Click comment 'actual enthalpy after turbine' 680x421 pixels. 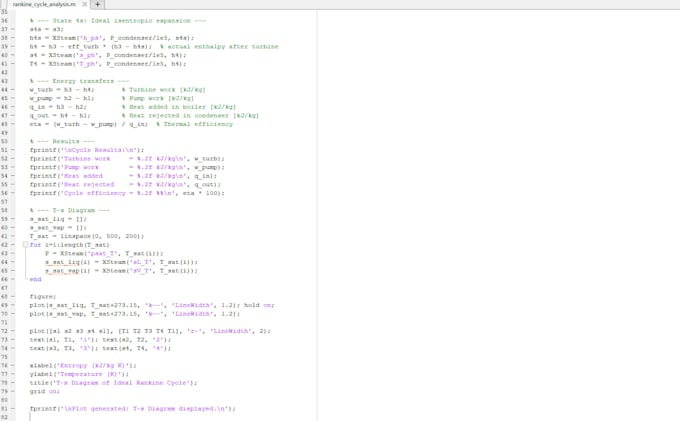pyautogui.click(x=219, y=46)
